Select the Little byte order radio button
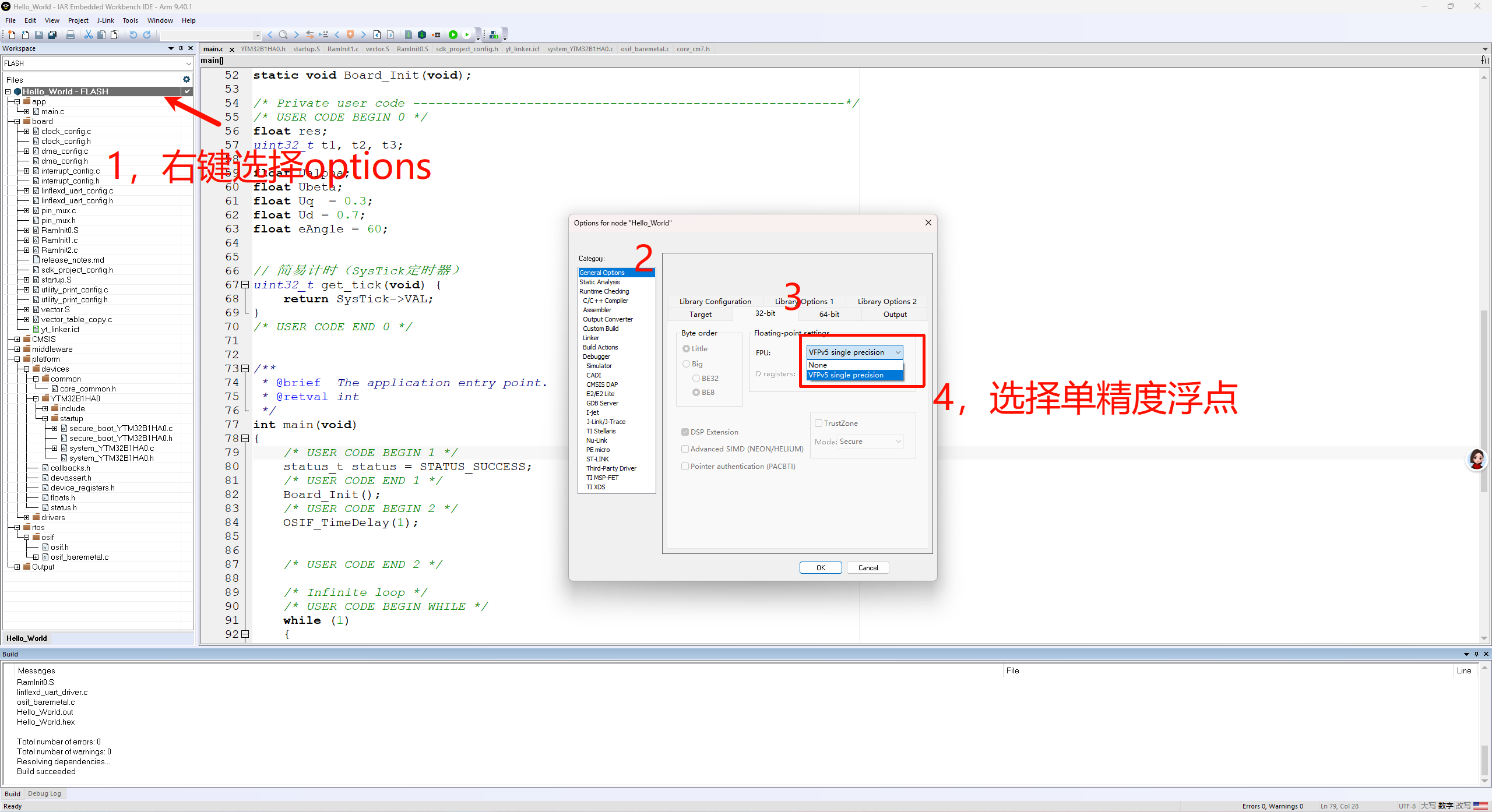1492x812 pixels. coord(686,349)
